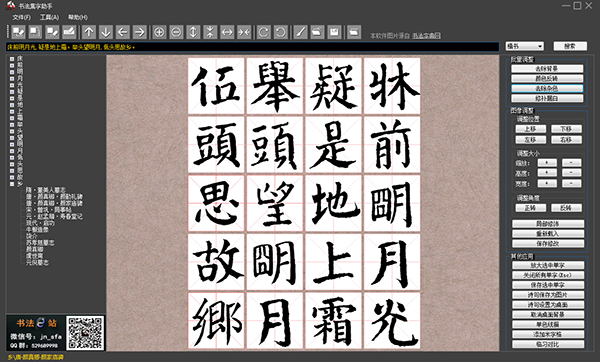Click the vertical stretch double-arrow icon

[x=193, y=32]
